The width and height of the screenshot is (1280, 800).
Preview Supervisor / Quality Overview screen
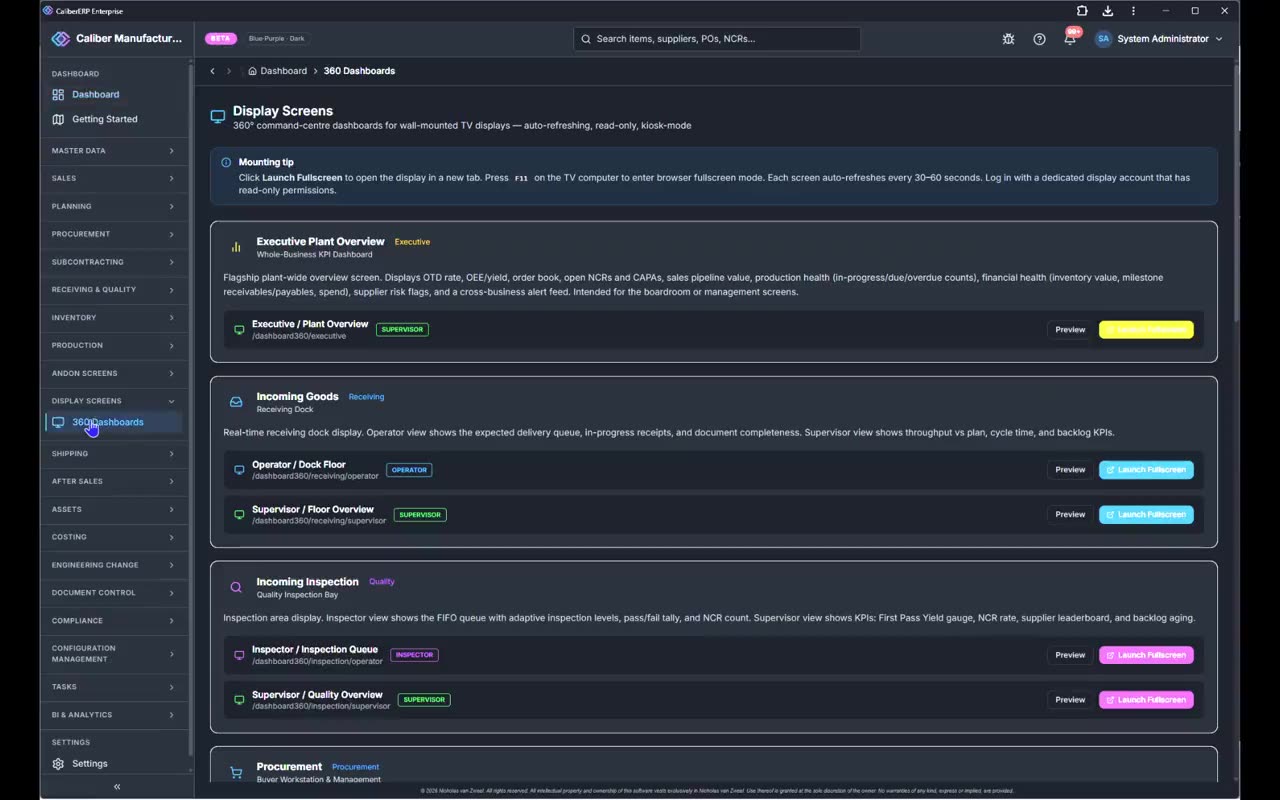tap(1070, 700)
